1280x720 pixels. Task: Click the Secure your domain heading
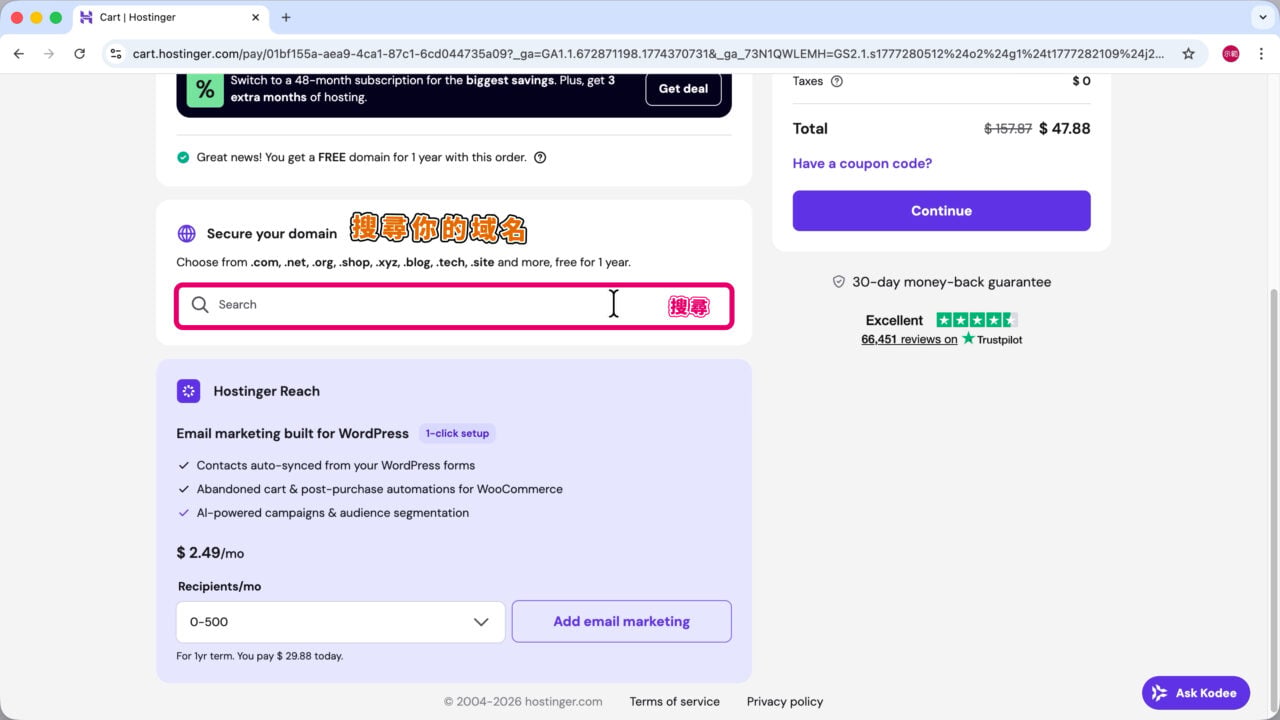pyautogui.click(x=272, y=234)
